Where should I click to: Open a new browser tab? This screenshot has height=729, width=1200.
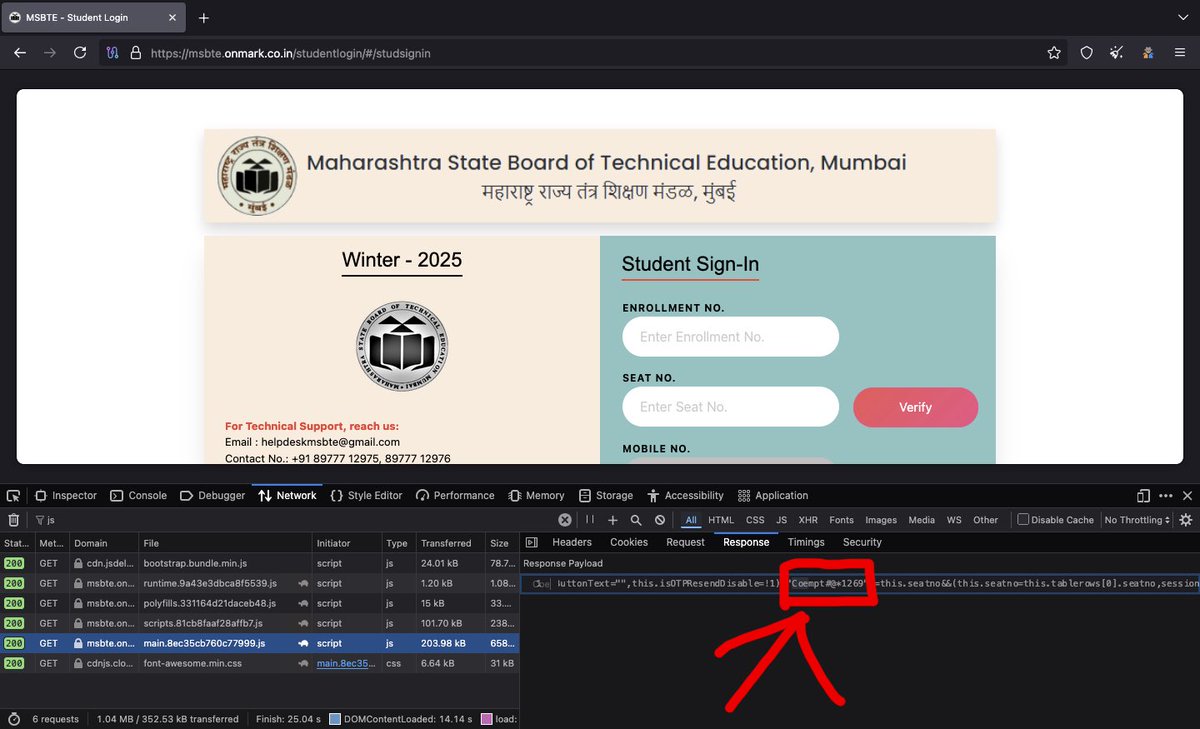[x=203, y=18]
